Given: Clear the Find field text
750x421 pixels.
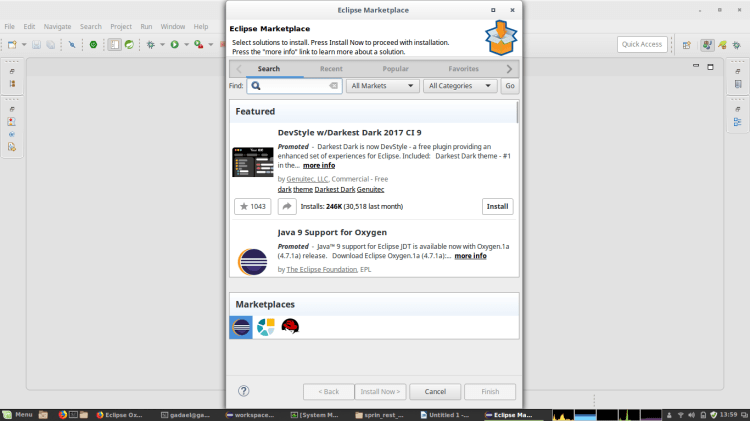Looking at the screenshot, I should tap(333, 86).
